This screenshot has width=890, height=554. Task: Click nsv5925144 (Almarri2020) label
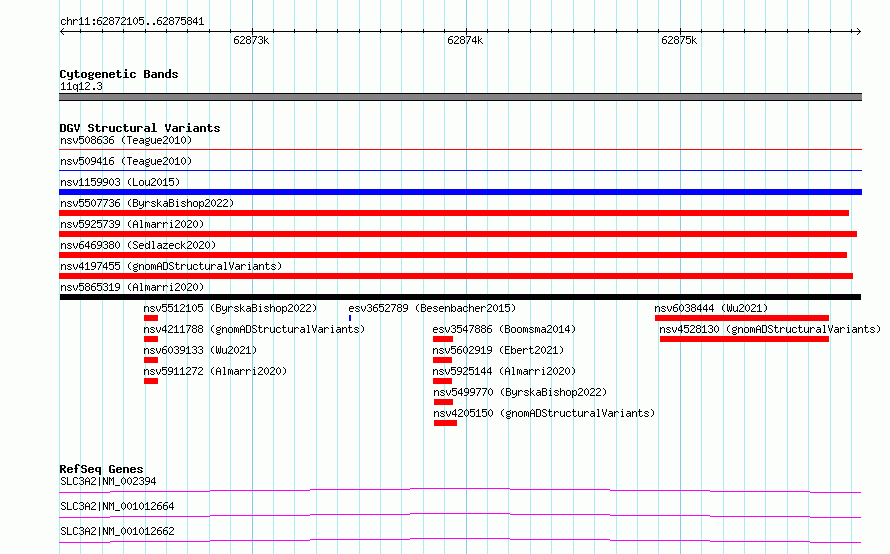click(x=504, y=371)
